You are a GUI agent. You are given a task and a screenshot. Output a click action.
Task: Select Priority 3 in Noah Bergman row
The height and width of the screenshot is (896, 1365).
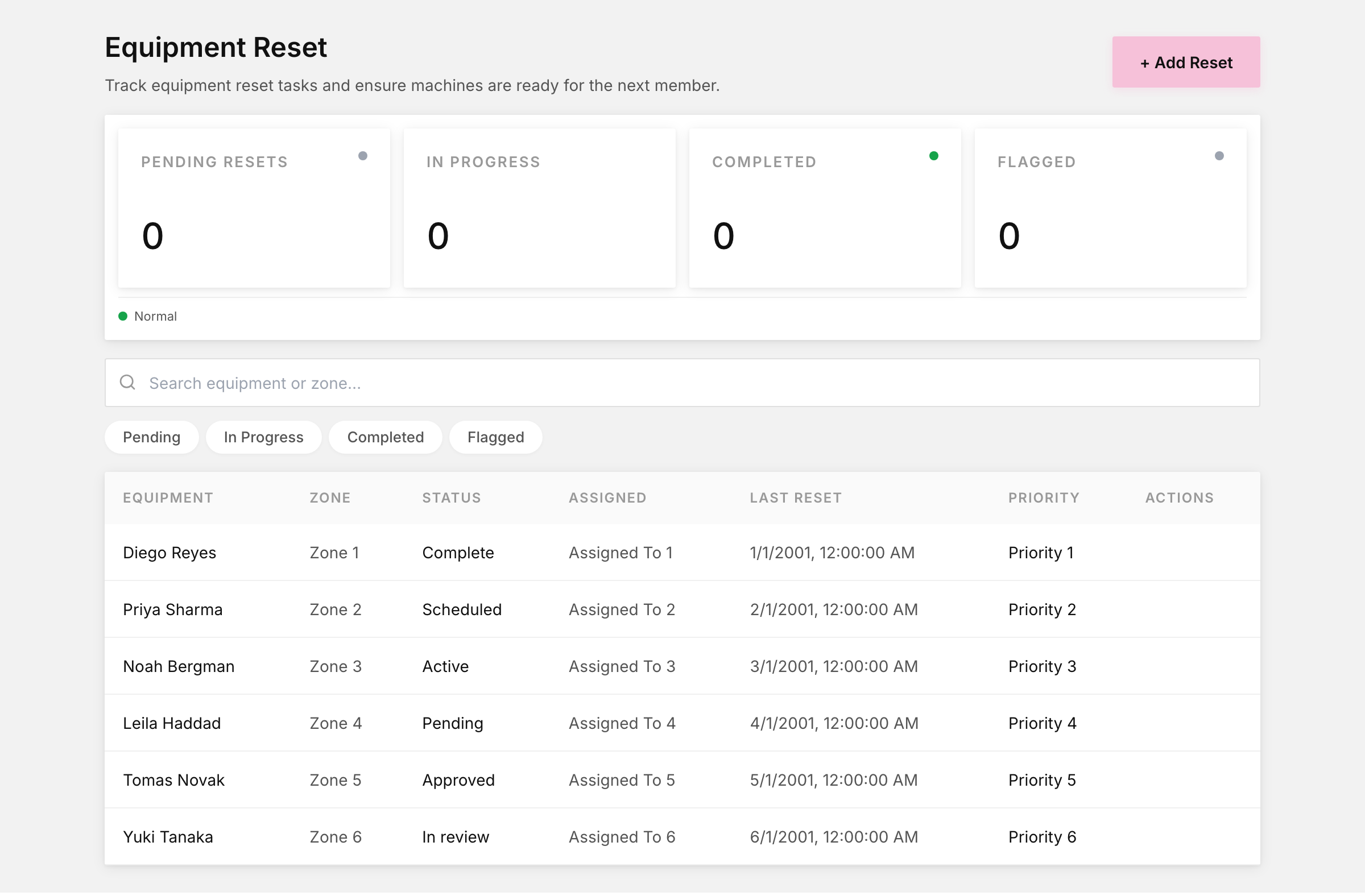click(x=1042, y=667)
